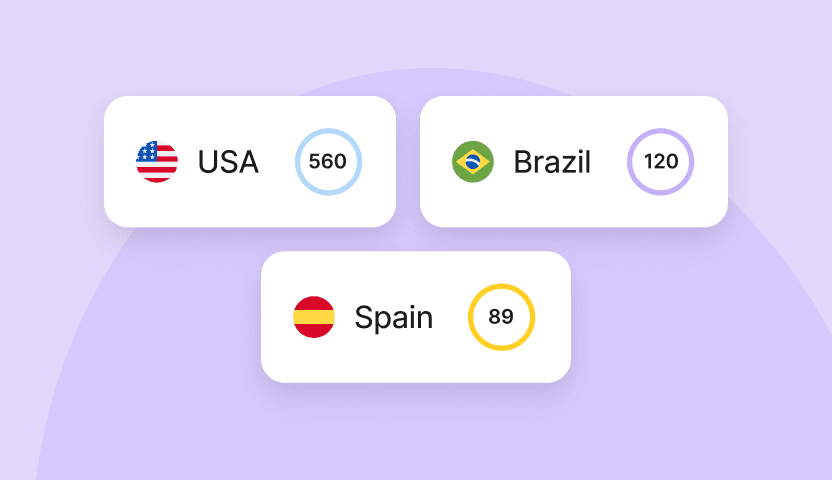Click the lavender ring around 120
The width and height of the screenshot is (832, 480).
coord(661,130)
